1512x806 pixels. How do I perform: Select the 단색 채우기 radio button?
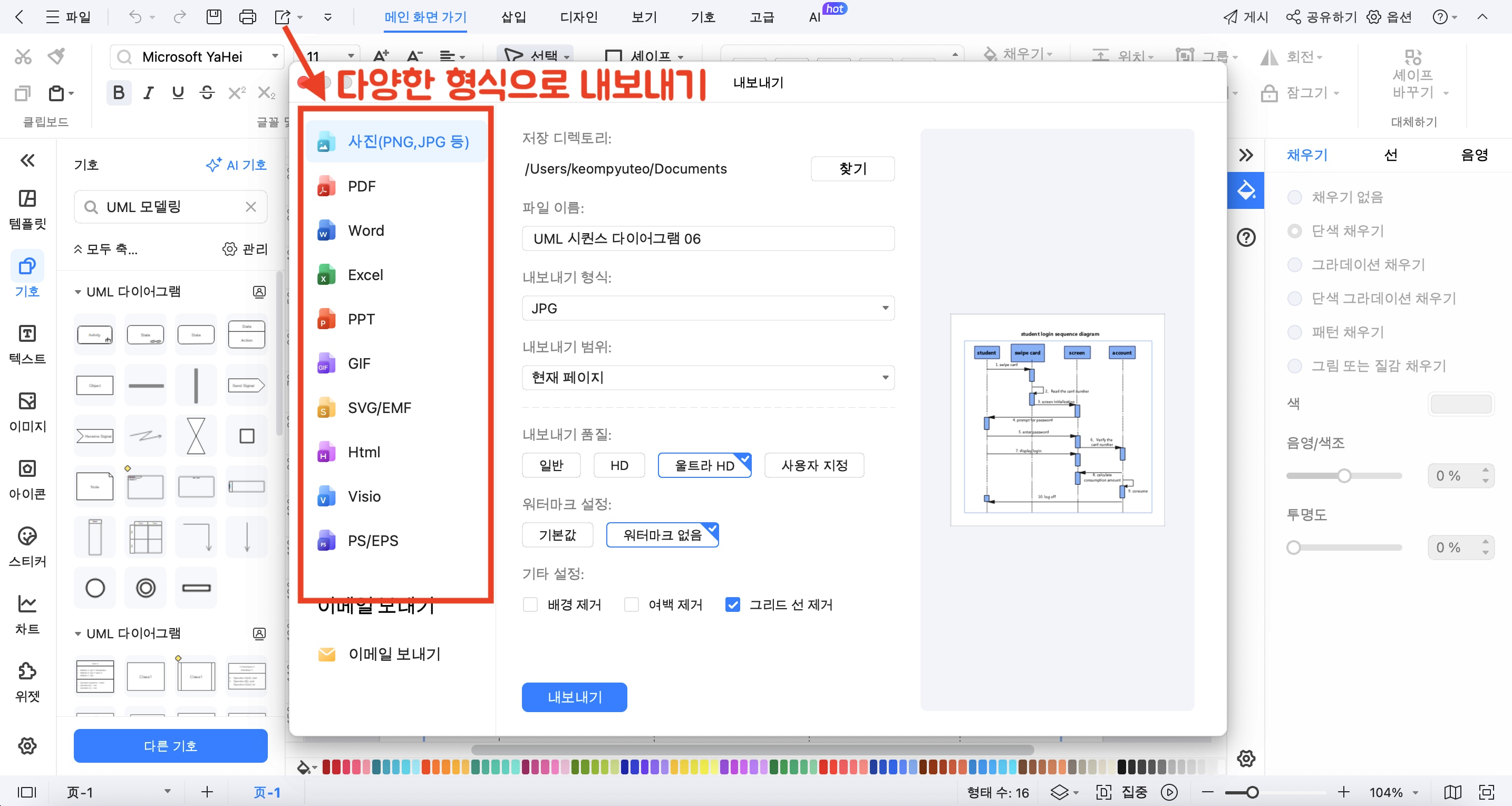(x=1295, y=231)
